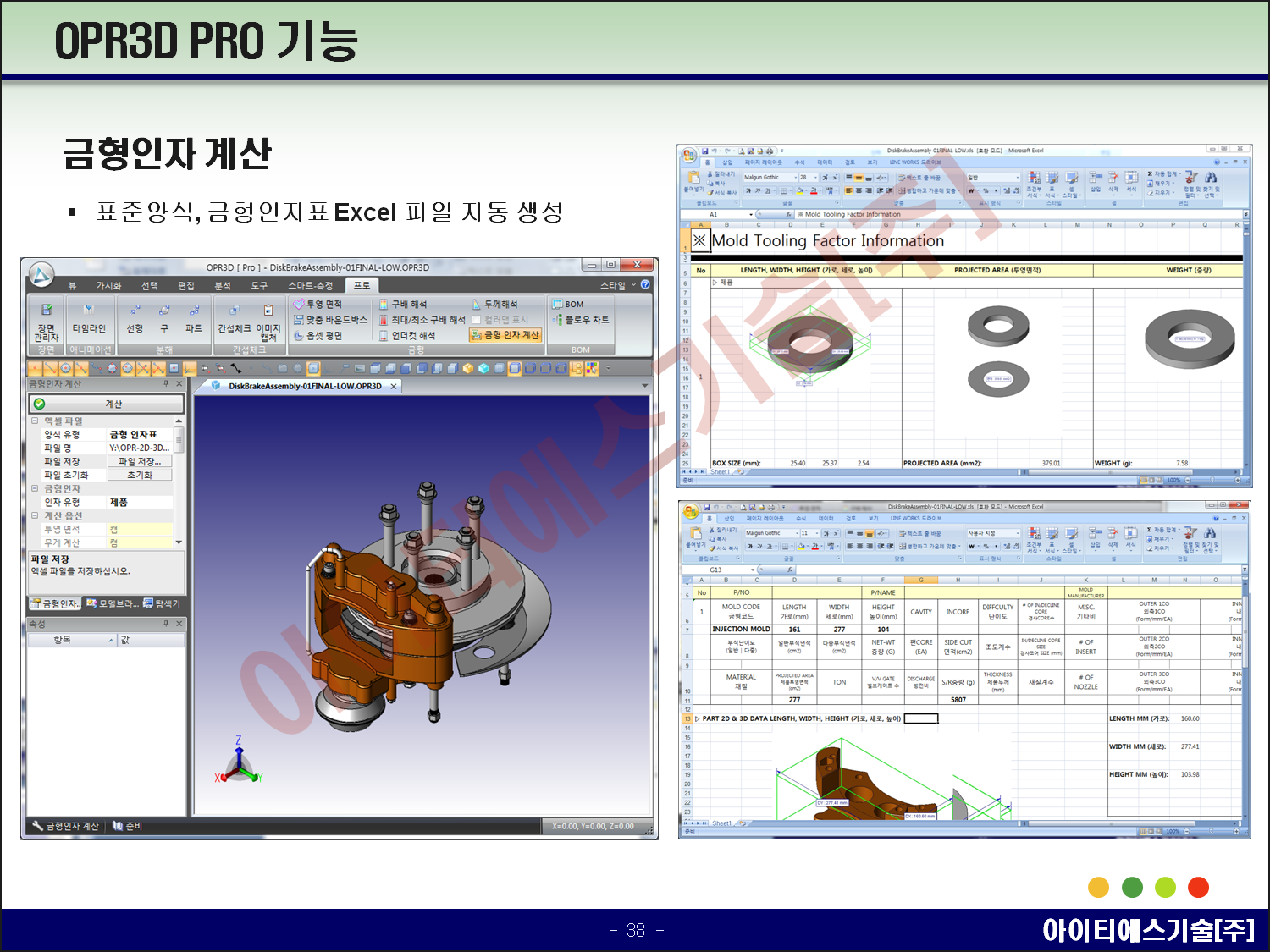Collapse the 엑셀 파일 property group
The height and width of the screenshot is (952, 1270).
[36, 421]
